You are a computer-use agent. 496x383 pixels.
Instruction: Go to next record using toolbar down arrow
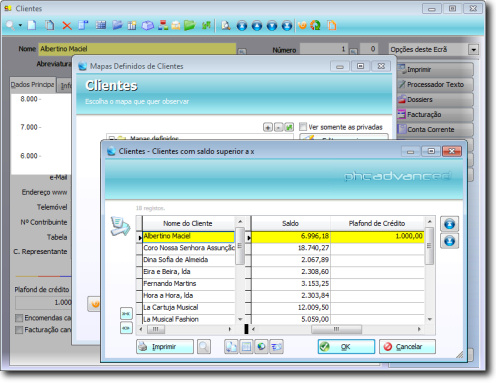click(272, 26)
